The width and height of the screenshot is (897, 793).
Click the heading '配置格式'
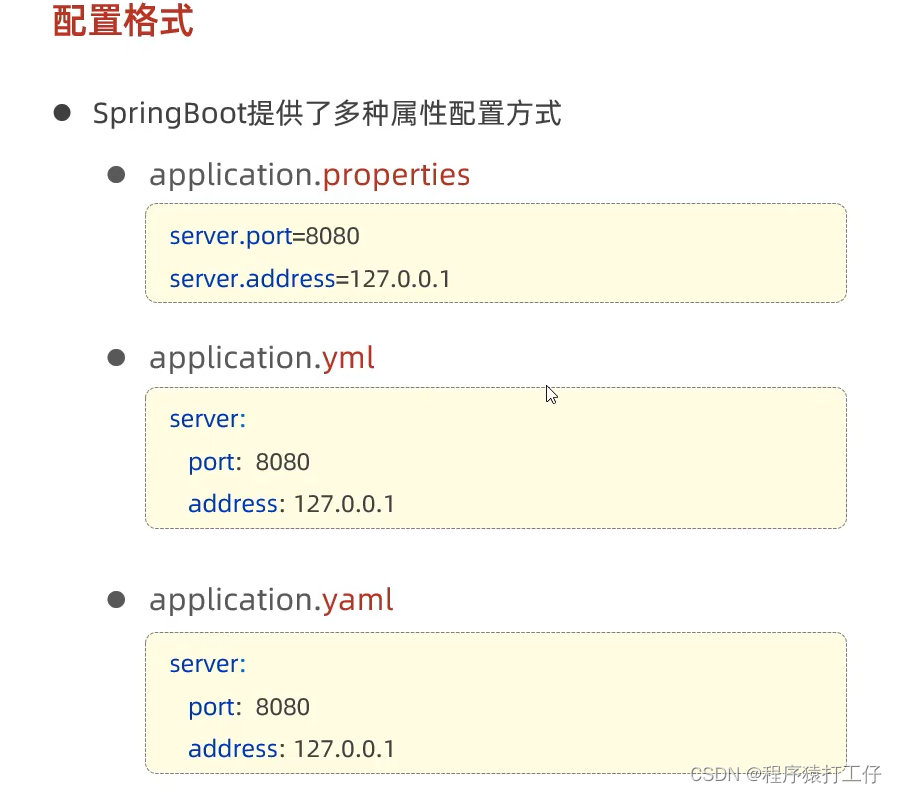pos(123,21)
